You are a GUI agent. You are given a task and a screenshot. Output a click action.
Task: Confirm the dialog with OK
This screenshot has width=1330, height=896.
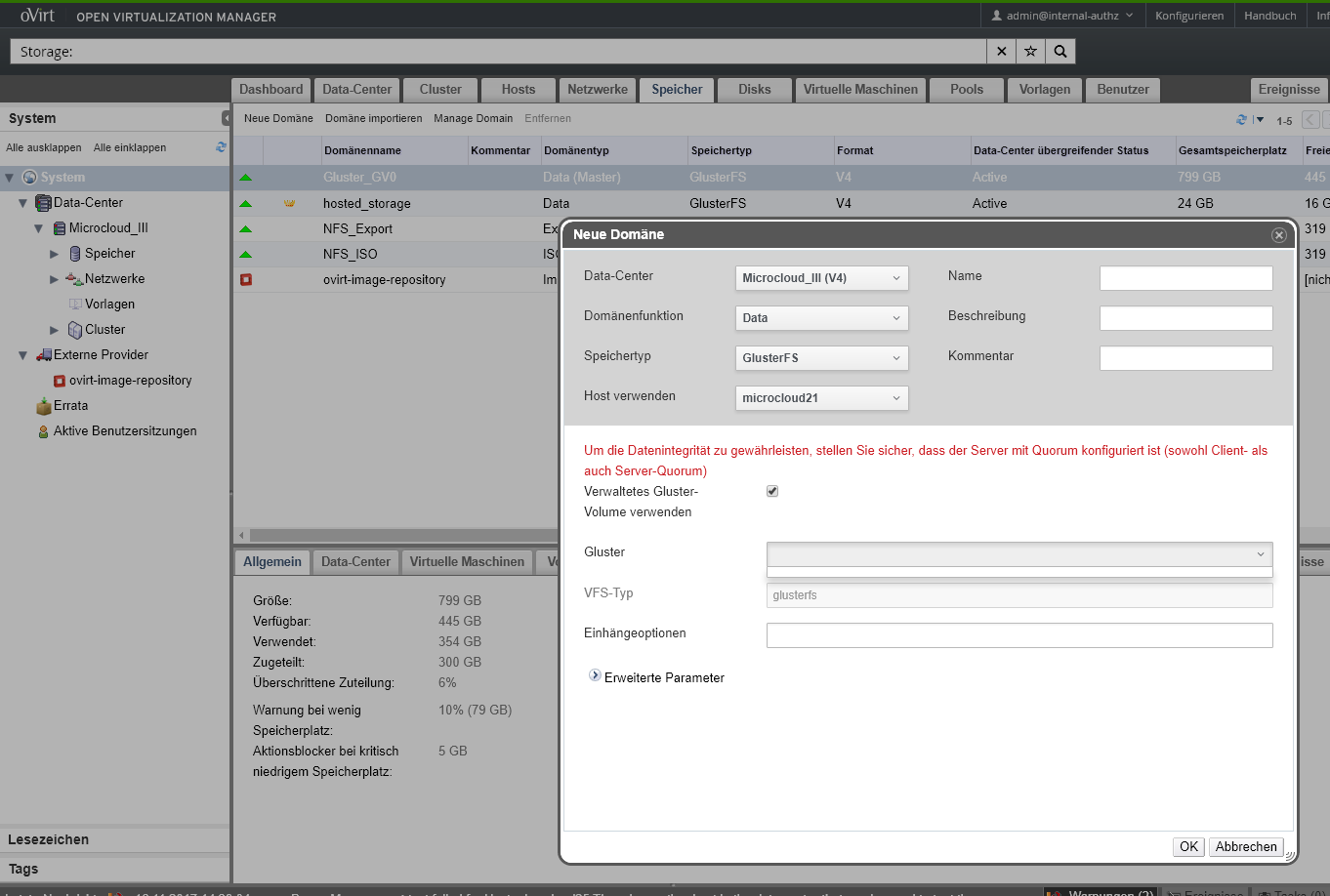1188,847
